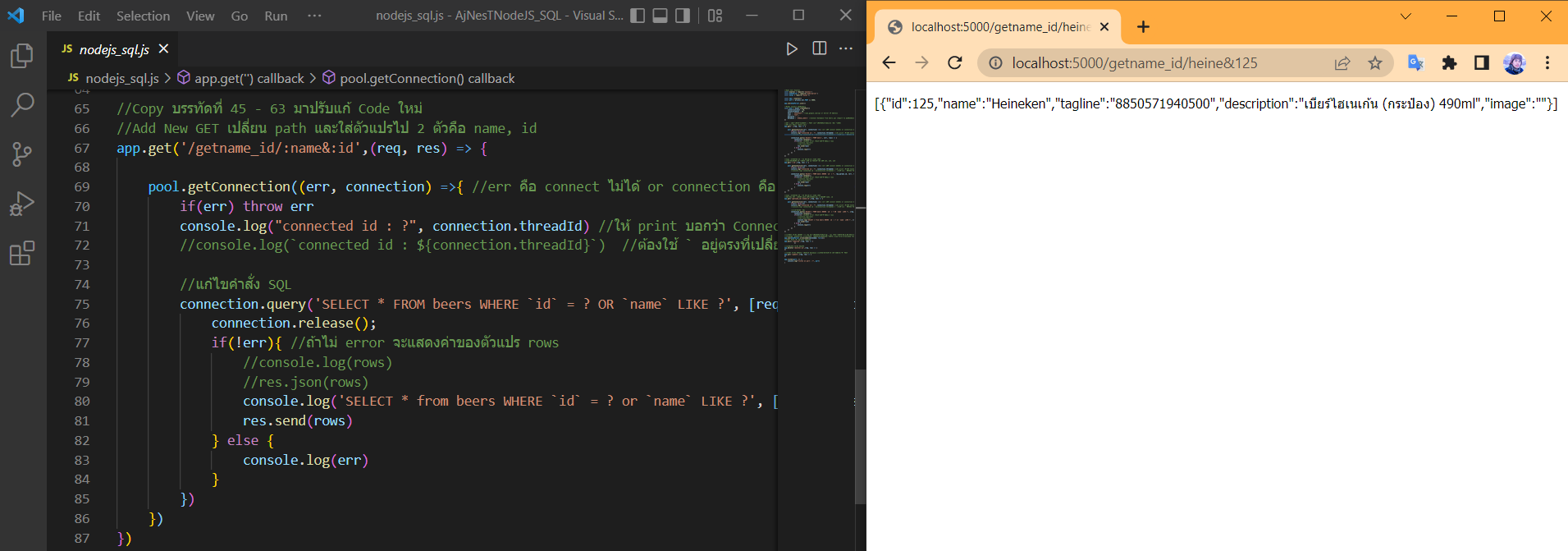
Task: Click app.get('') callback breadcrumb
Action: click(x=249, y=78)
